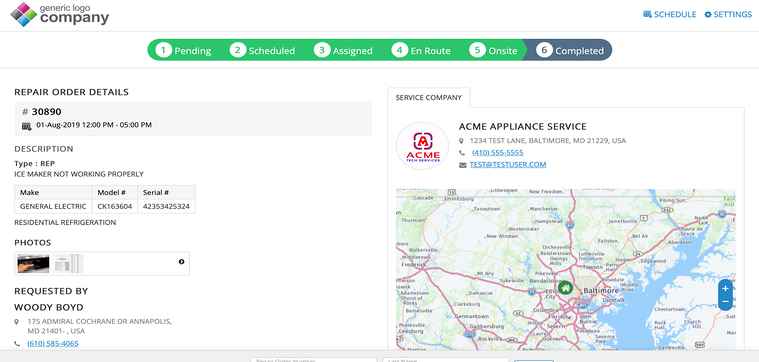The height and width of the screenshot is (362, 759).
Task: Zoom in on the map
Action: (x=725, y=289)
